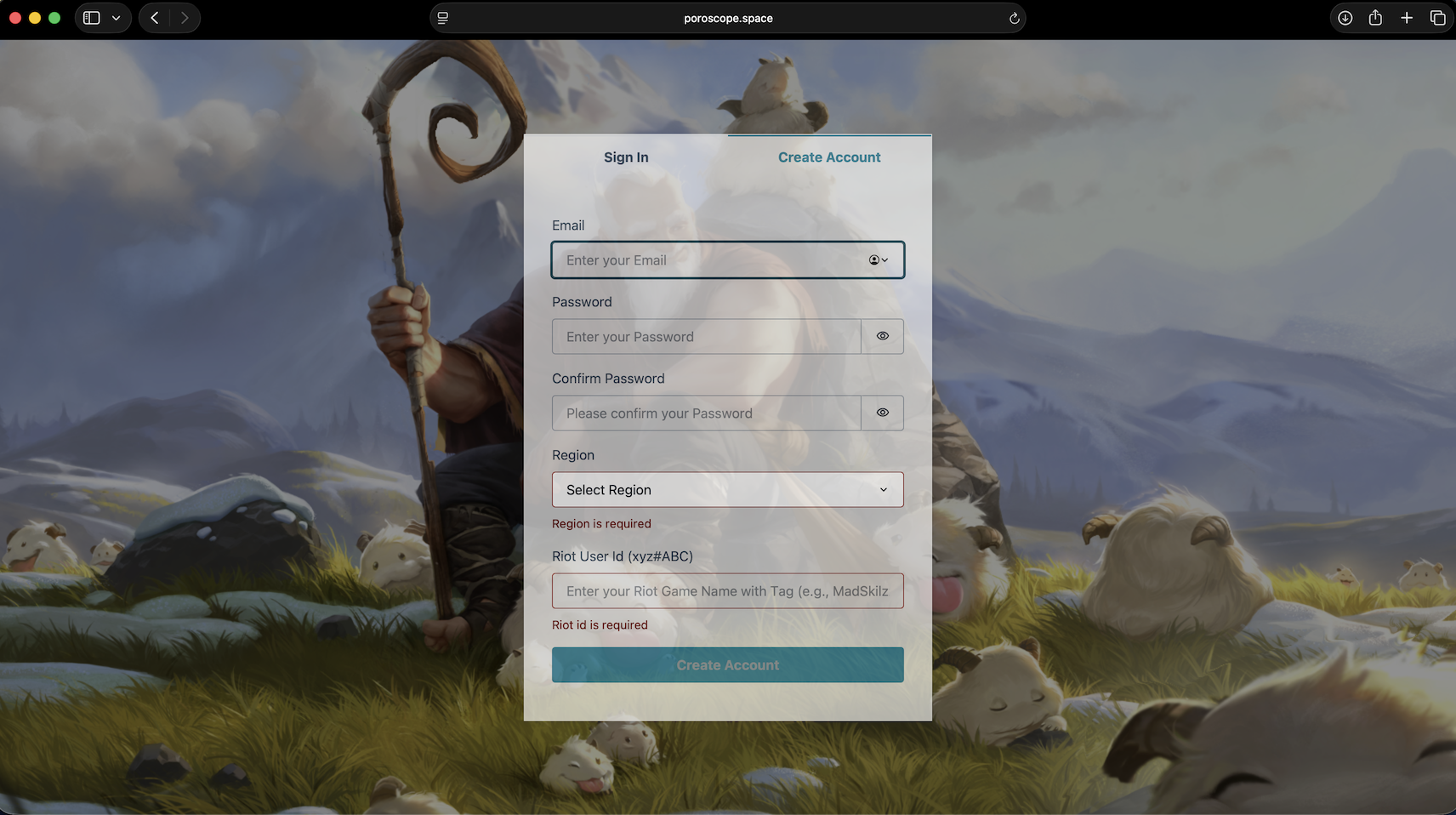Open the Select Region dropdown

point(728,490)
